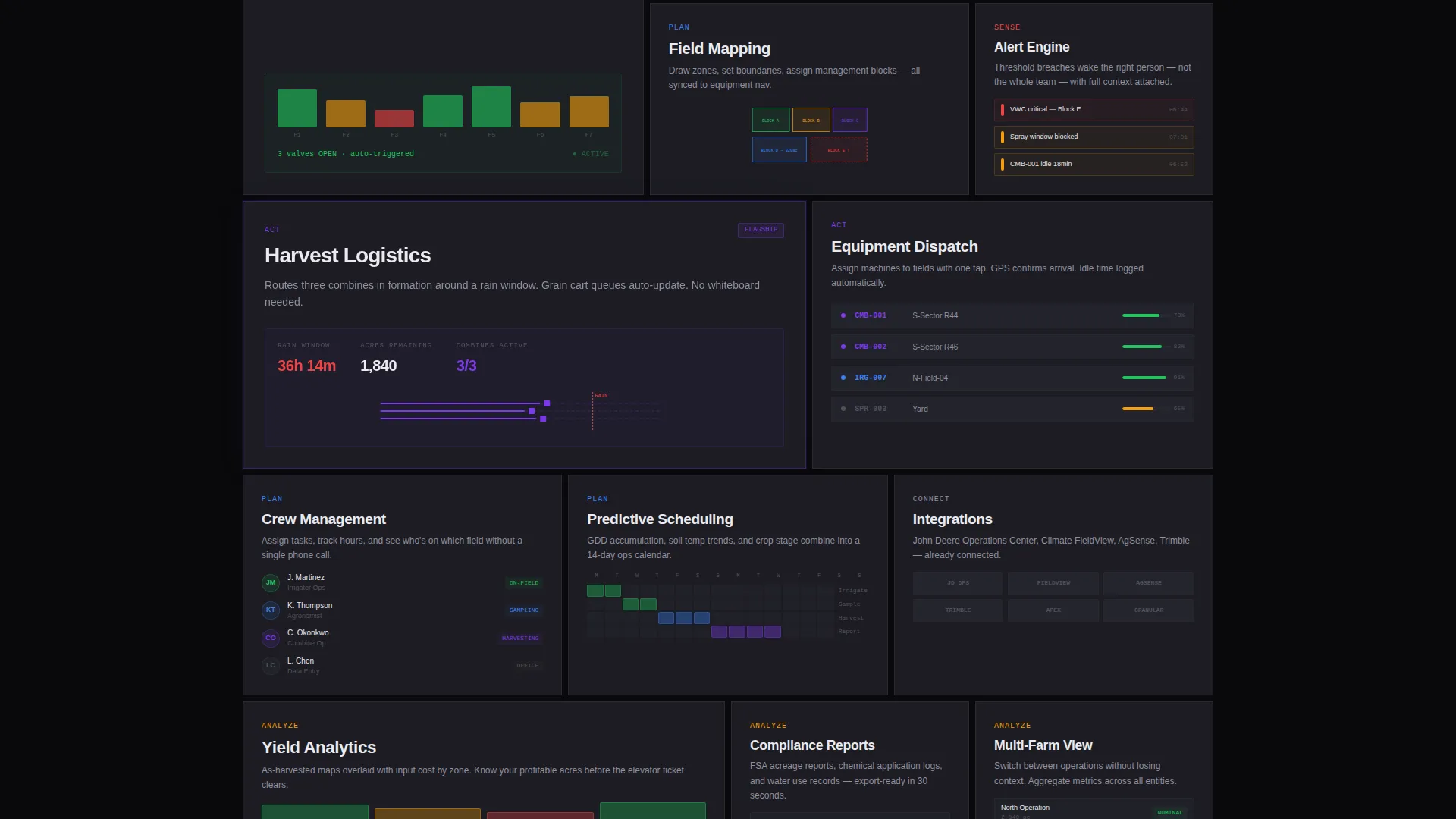This screenshot has height=819, width=1456.
Task: Open the Equipment Dispatch card heading
Action: coord(905,246)
